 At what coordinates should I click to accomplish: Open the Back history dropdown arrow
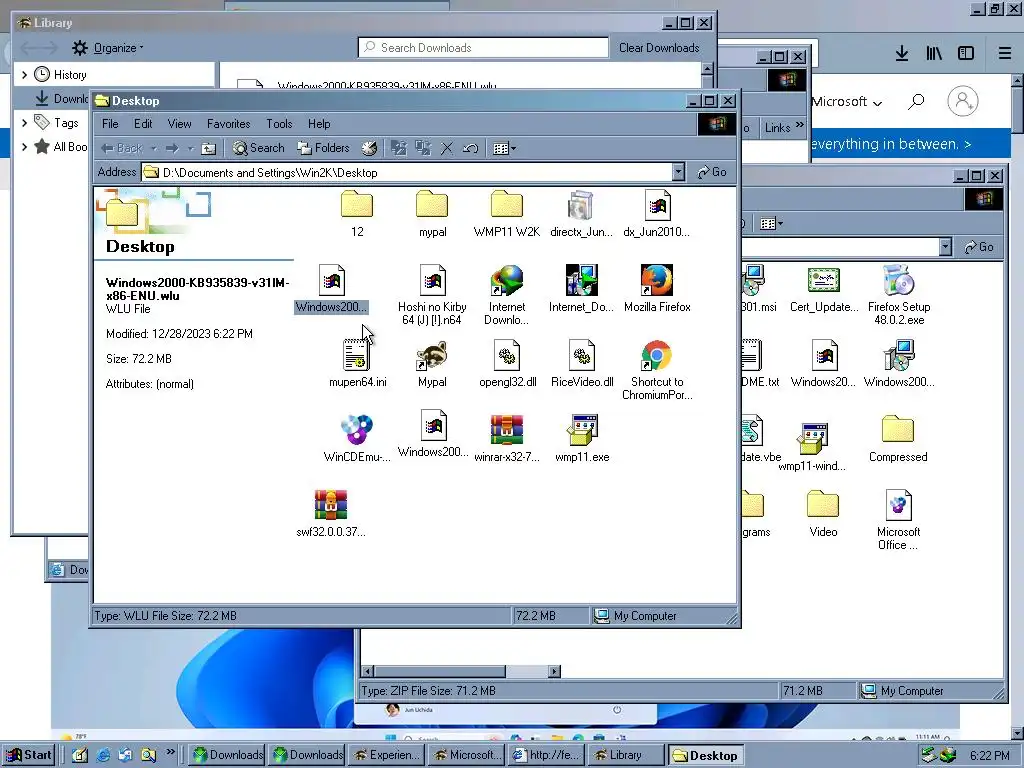(x=153, y=149)
